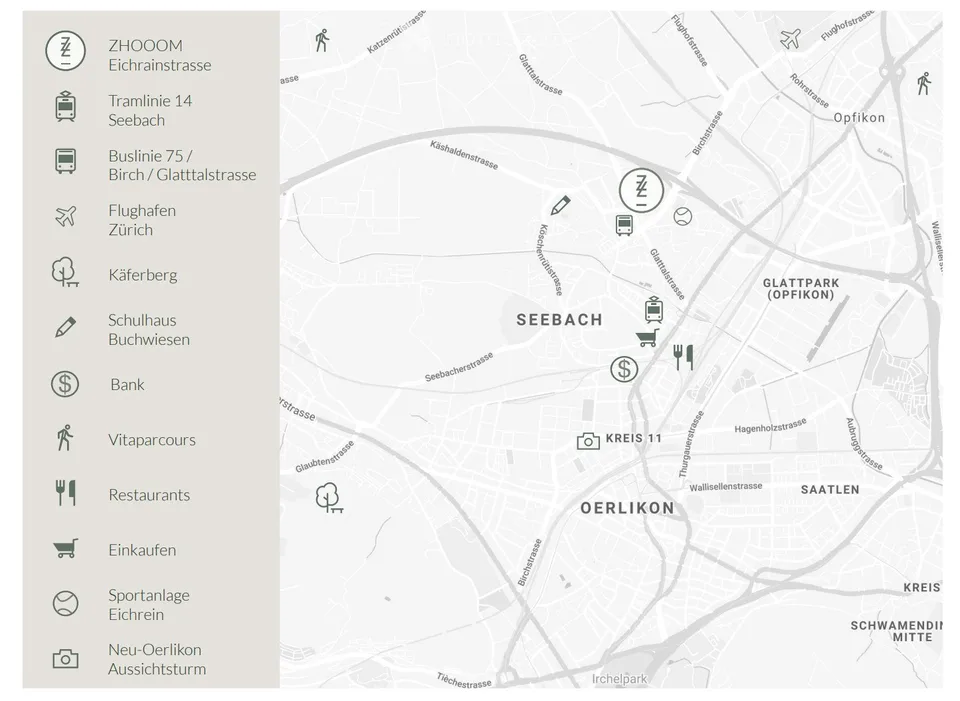Click the tree park marker on the map
Image resolution: width=960 pixels, height=701 pixels.
point(329,498)
